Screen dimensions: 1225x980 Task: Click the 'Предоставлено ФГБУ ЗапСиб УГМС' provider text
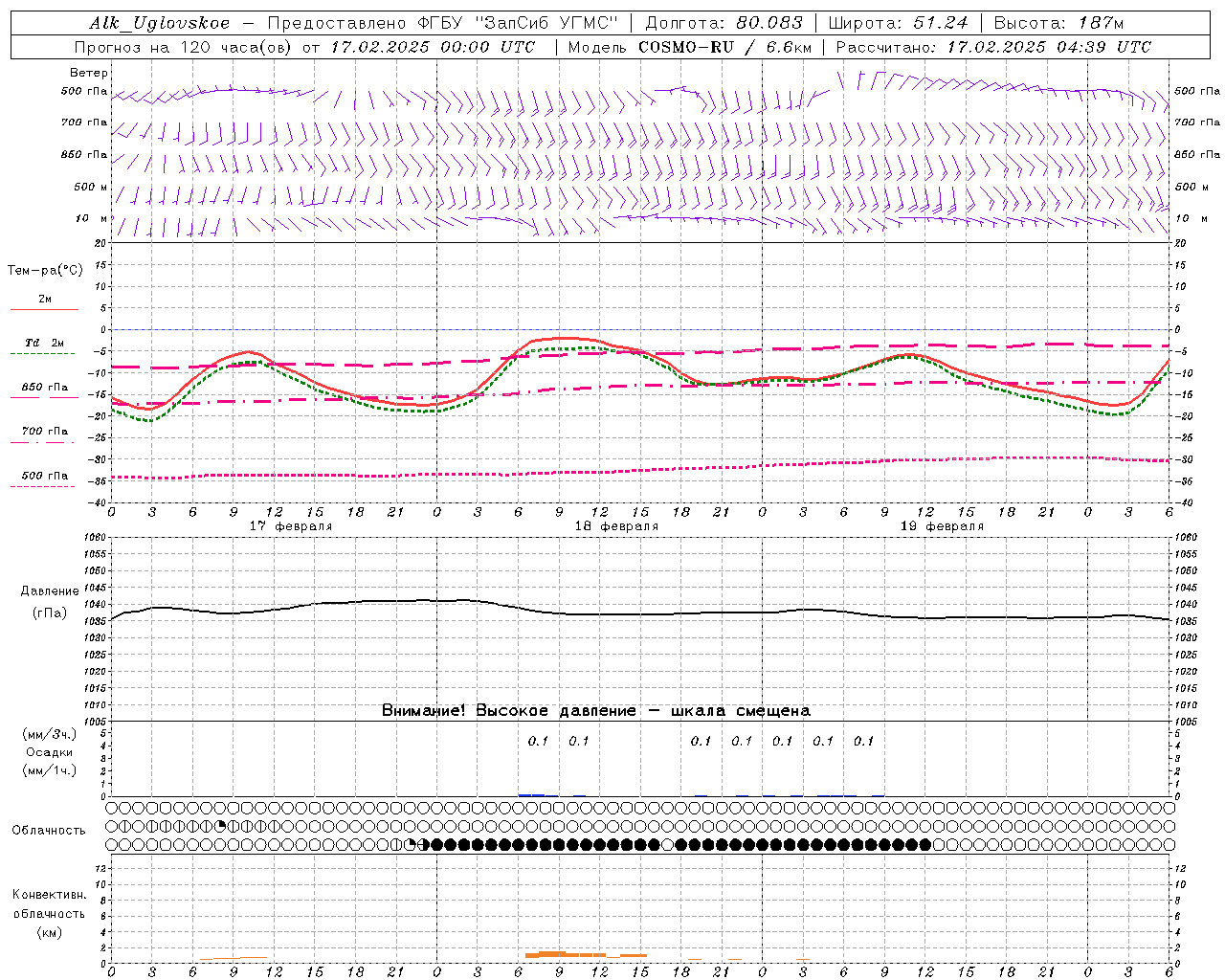442,24
